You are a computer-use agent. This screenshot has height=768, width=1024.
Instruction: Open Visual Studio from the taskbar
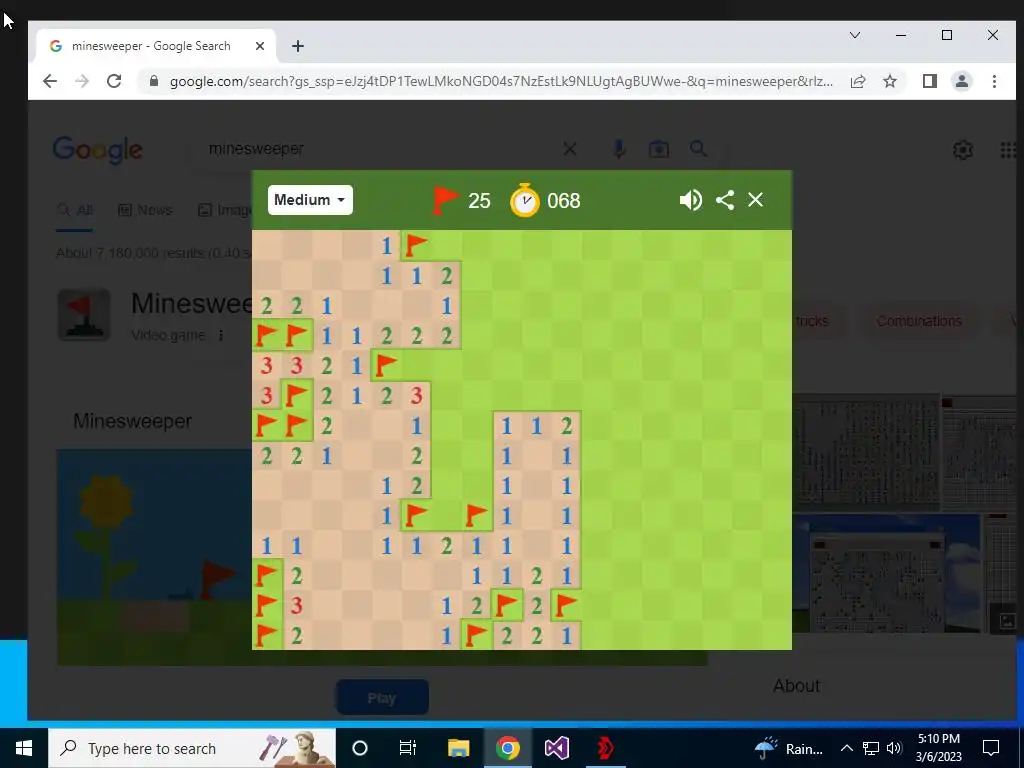click(556, 748)
